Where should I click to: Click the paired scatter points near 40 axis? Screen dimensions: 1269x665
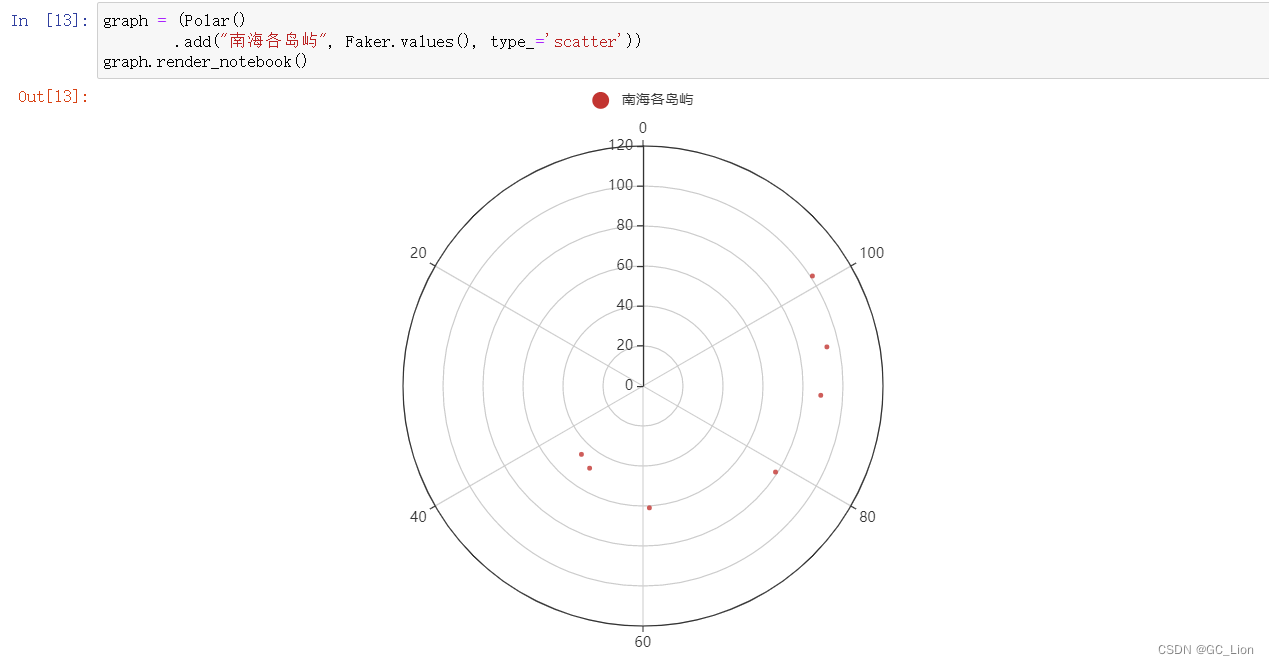(x=585, y=460)
